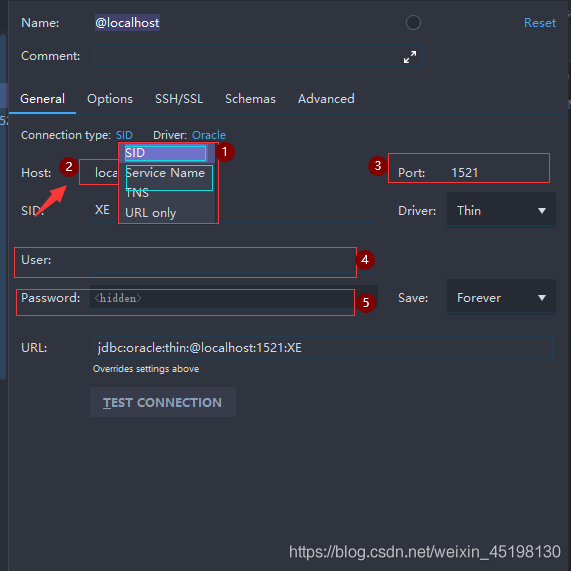Image resolution: width=571 pixels, height=571 pixels.
Task: Click the JDBC URL text field
Action: click(323, 348)
